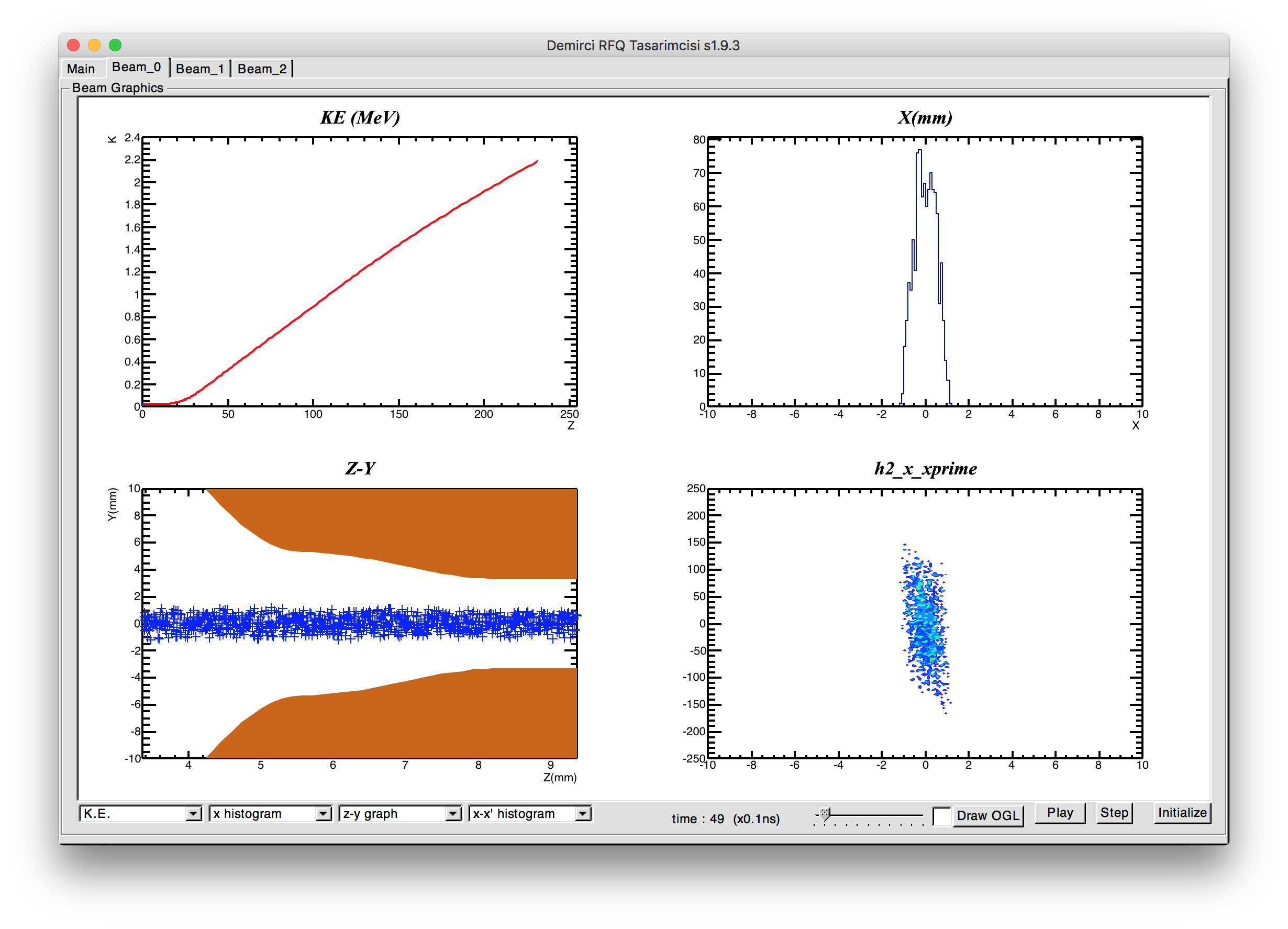Open the Beam_1 tab

point(199,69)
